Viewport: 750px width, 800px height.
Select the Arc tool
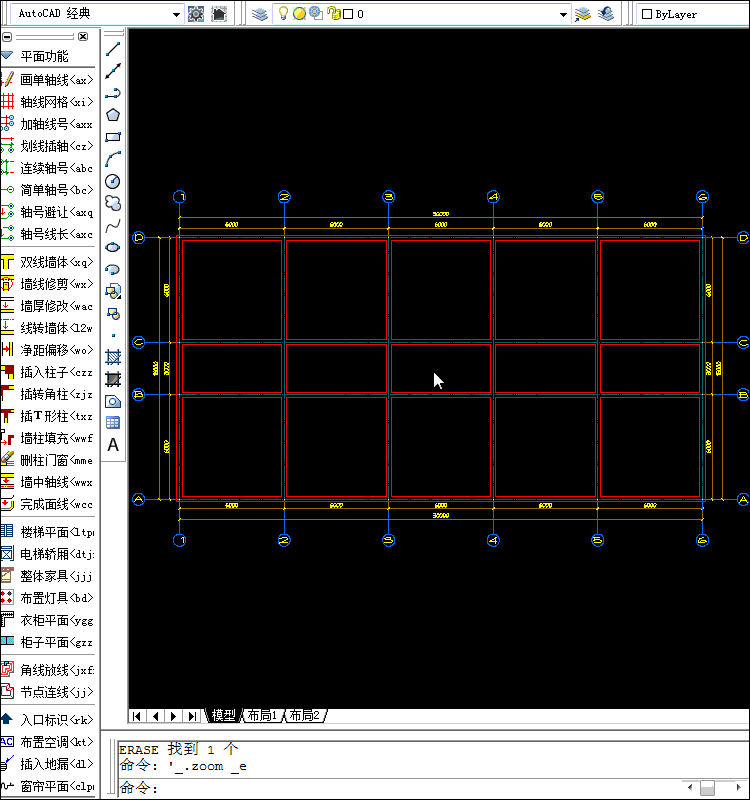[113, 159]
